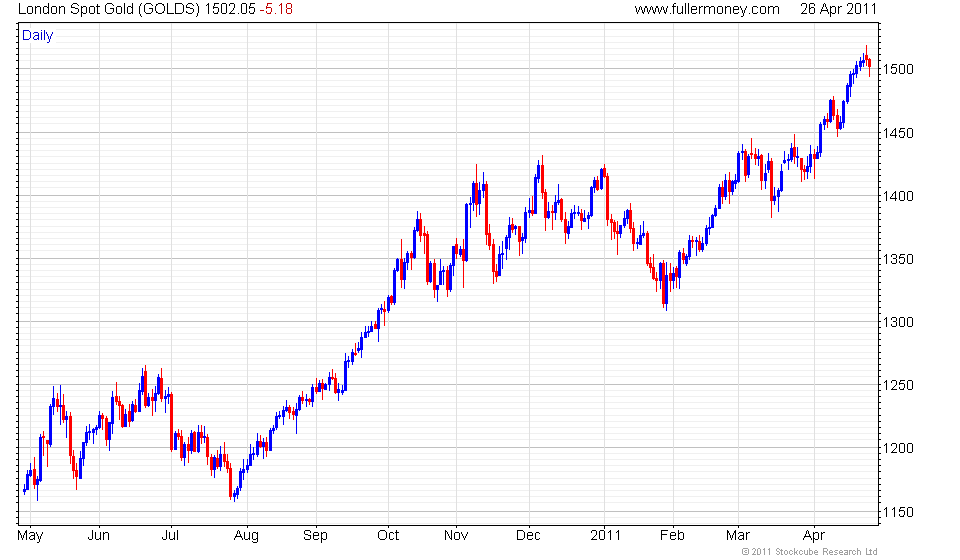Click the Oct month axis label
This screenshot has height=560, width=960.
tap(388, 536)
